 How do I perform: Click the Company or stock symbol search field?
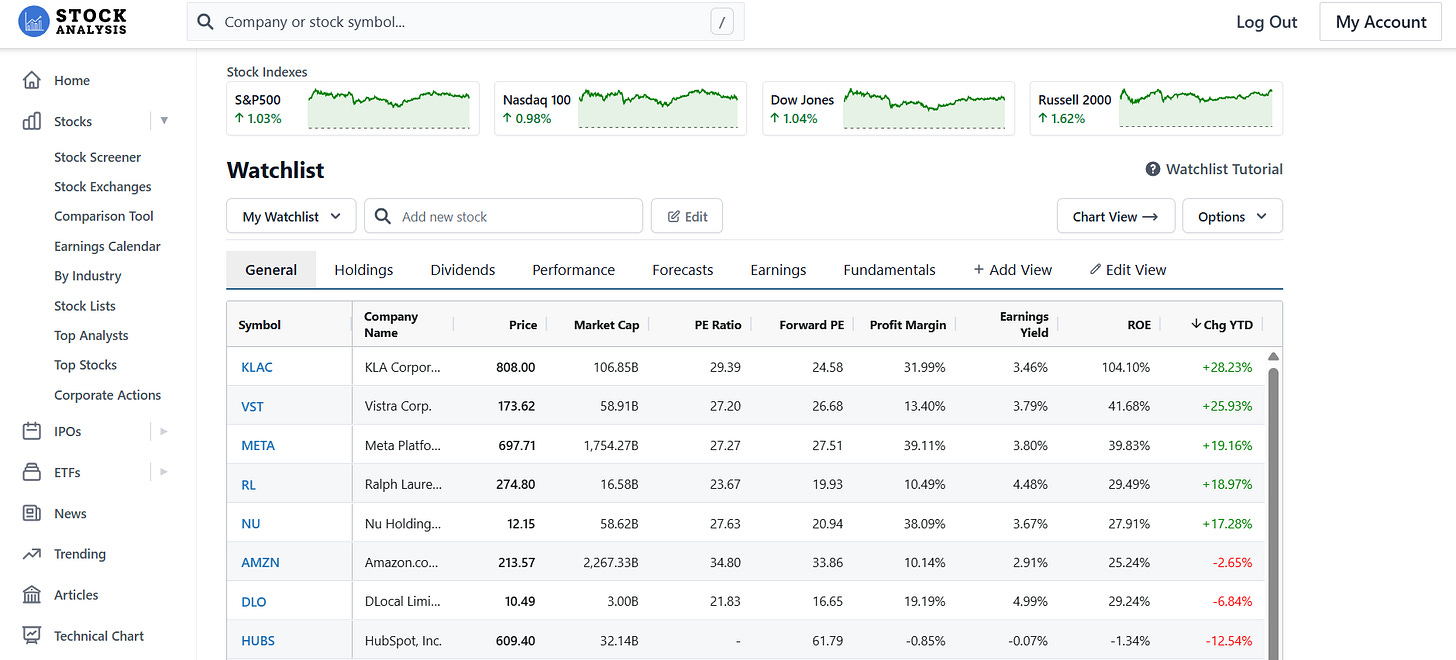pyautogui.click(x=465, y=22)
